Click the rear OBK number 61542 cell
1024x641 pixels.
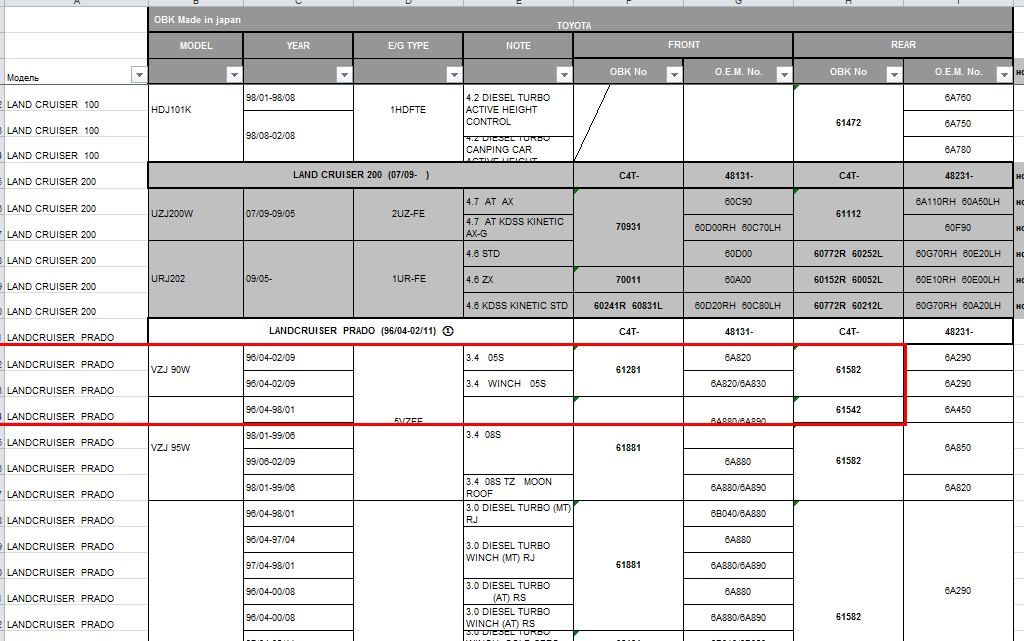click(x=848, y=409)
